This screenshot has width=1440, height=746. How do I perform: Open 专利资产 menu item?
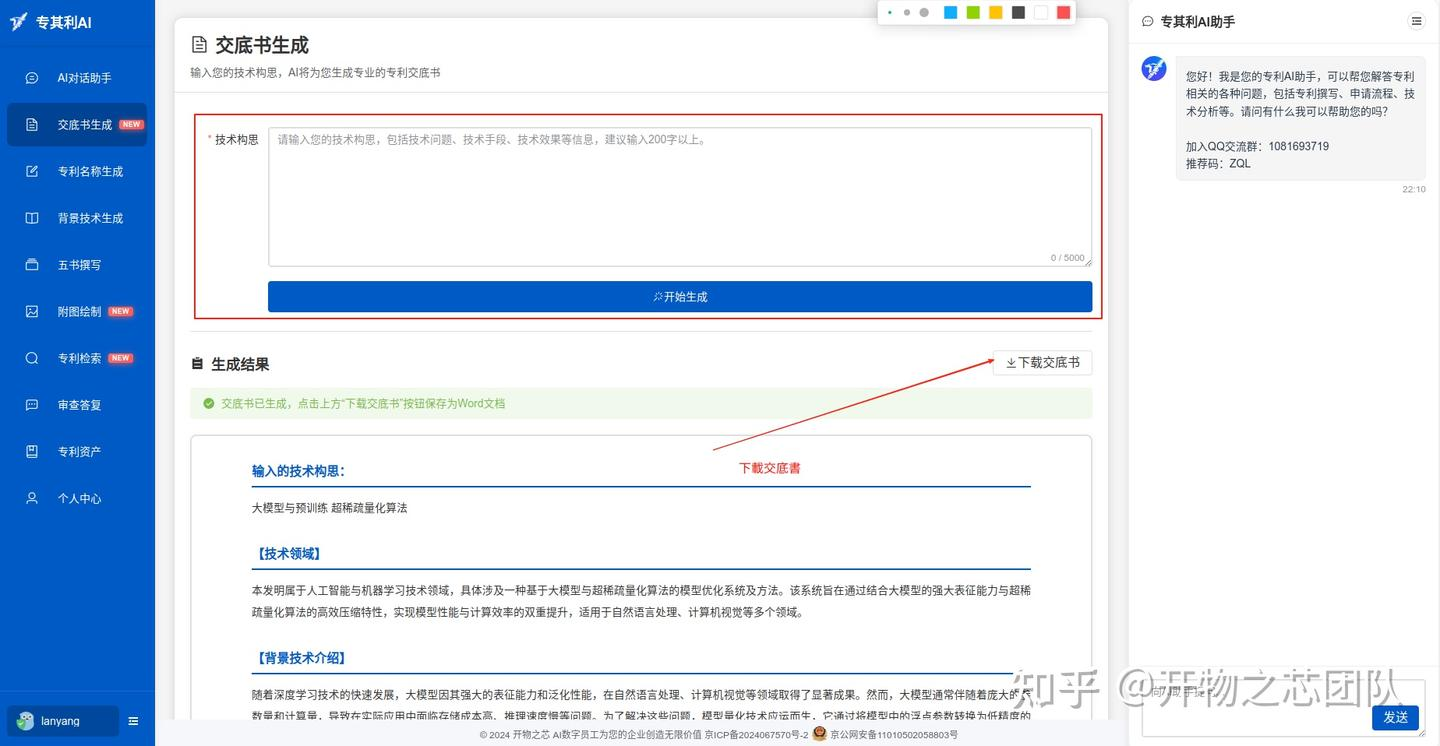(77, 451)
